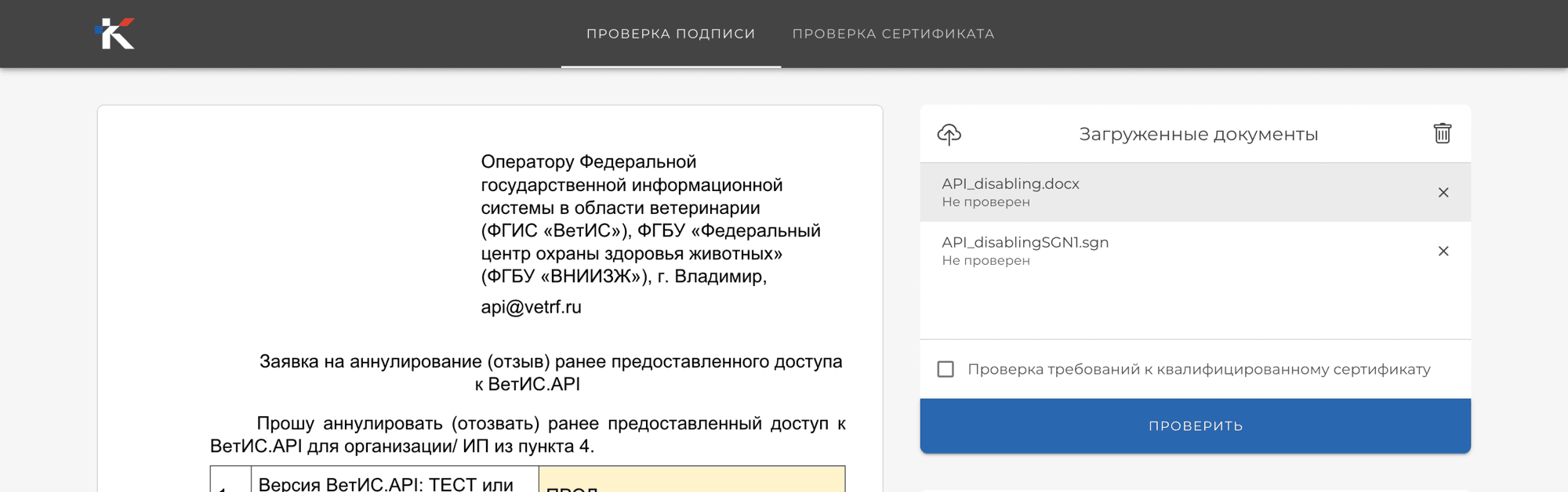The width and height of the screenshot is (1568, 492).
Task: Open the Проверка подписи tab
Action: coord(671,34)
